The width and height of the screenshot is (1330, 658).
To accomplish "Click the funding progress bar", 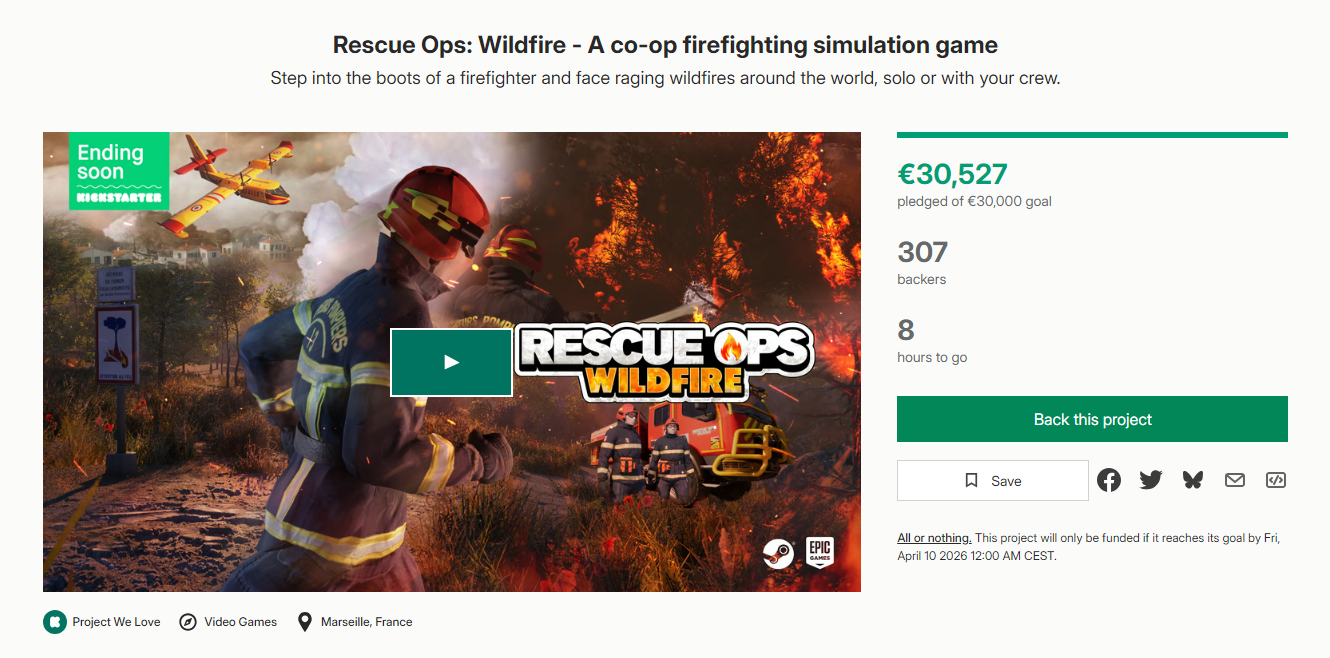I will [x=1092, y=135].
